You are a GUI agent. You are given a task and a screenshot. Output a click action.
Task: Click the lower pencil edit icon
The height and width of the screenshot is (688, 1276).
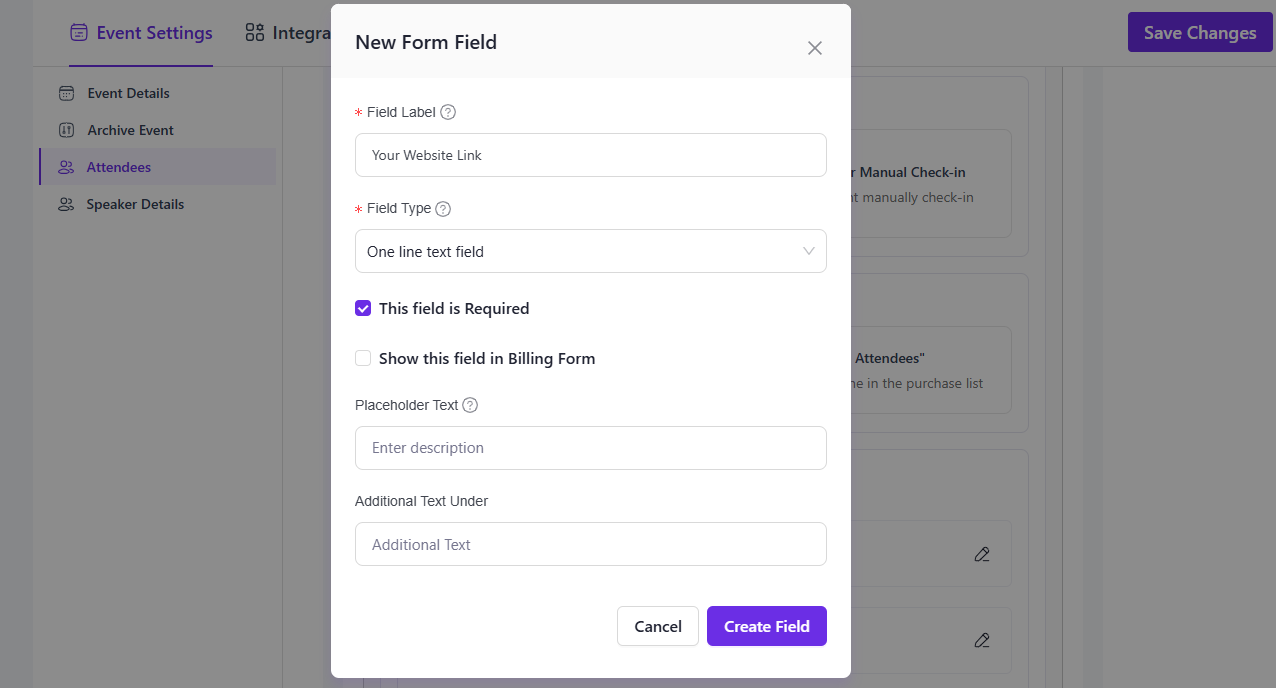coord(982,640)
